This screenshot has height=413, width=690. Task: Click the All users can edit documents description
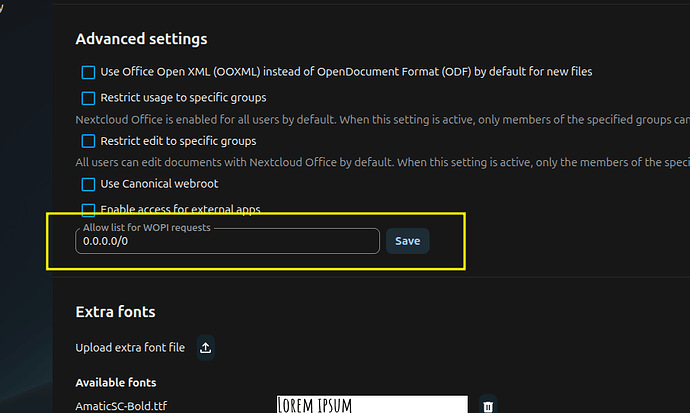coord(382,162)
